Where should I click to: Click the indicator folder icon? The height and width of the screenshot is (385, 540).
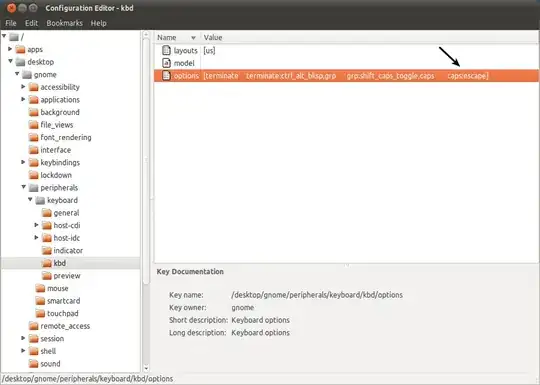[46, 251]
